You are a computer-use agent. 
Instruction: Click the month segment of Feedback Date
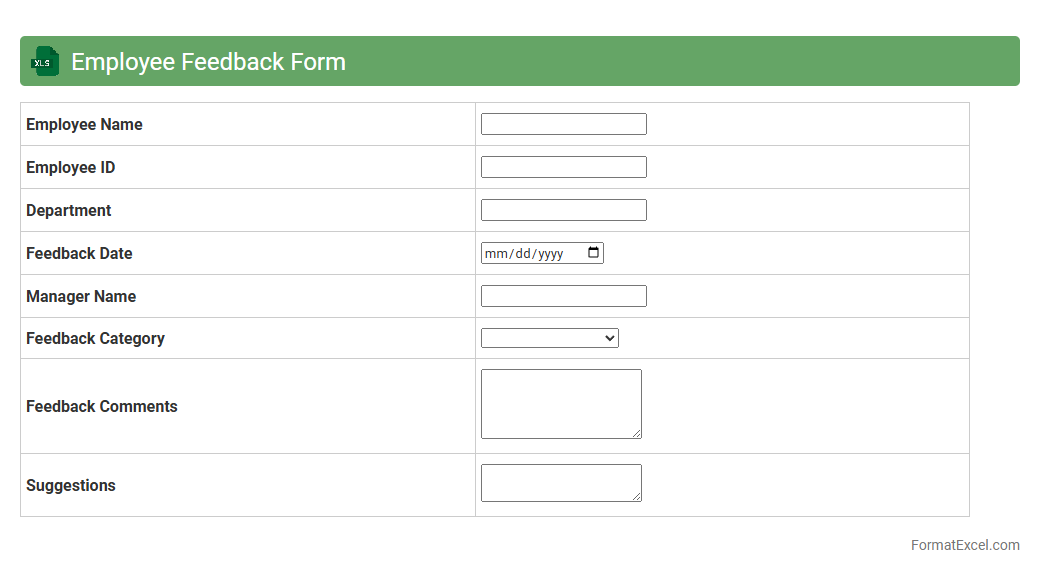coord(495,254)
